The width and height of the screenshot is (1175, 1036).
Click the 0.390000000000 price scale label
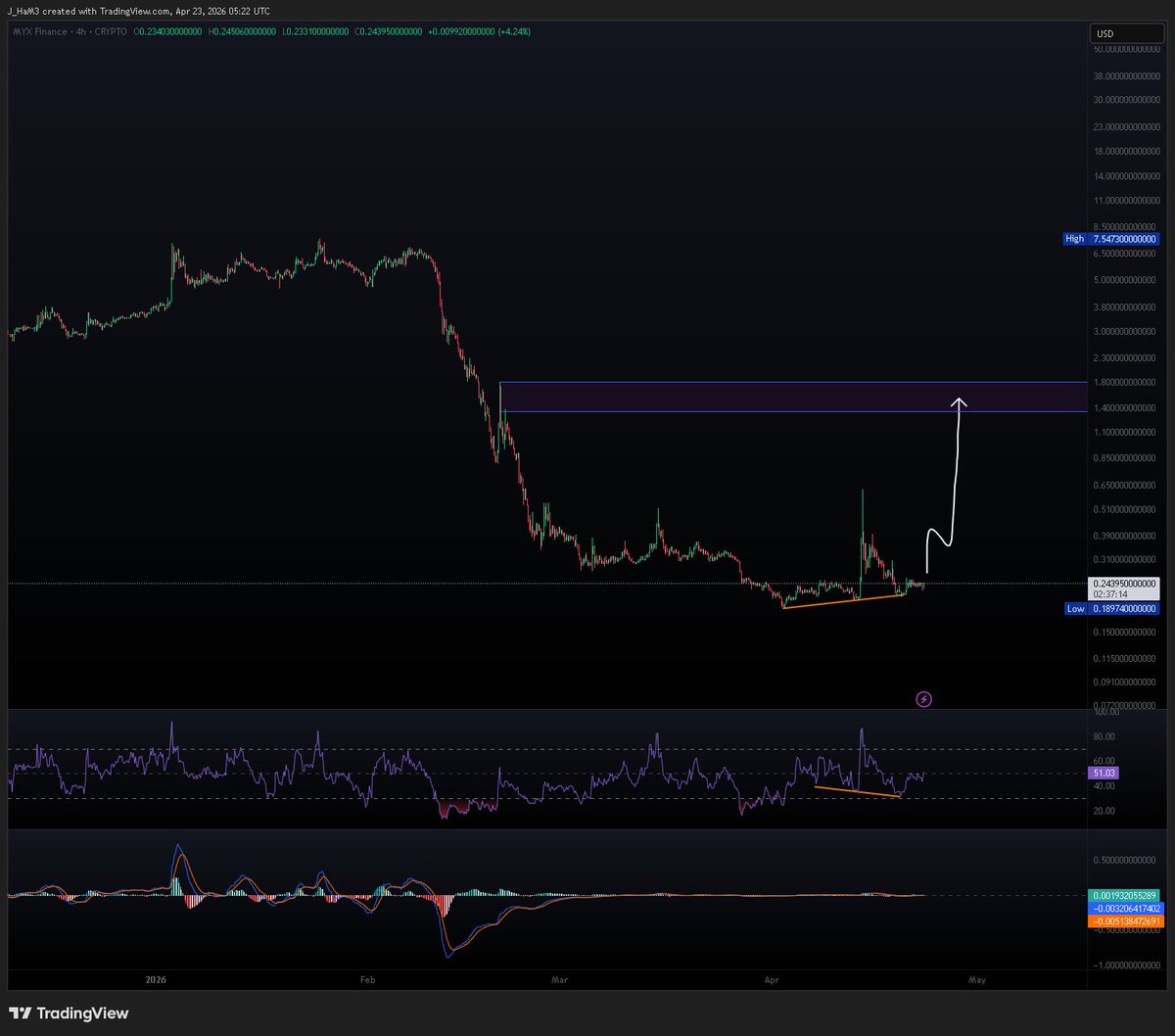tap(1126, 536)
